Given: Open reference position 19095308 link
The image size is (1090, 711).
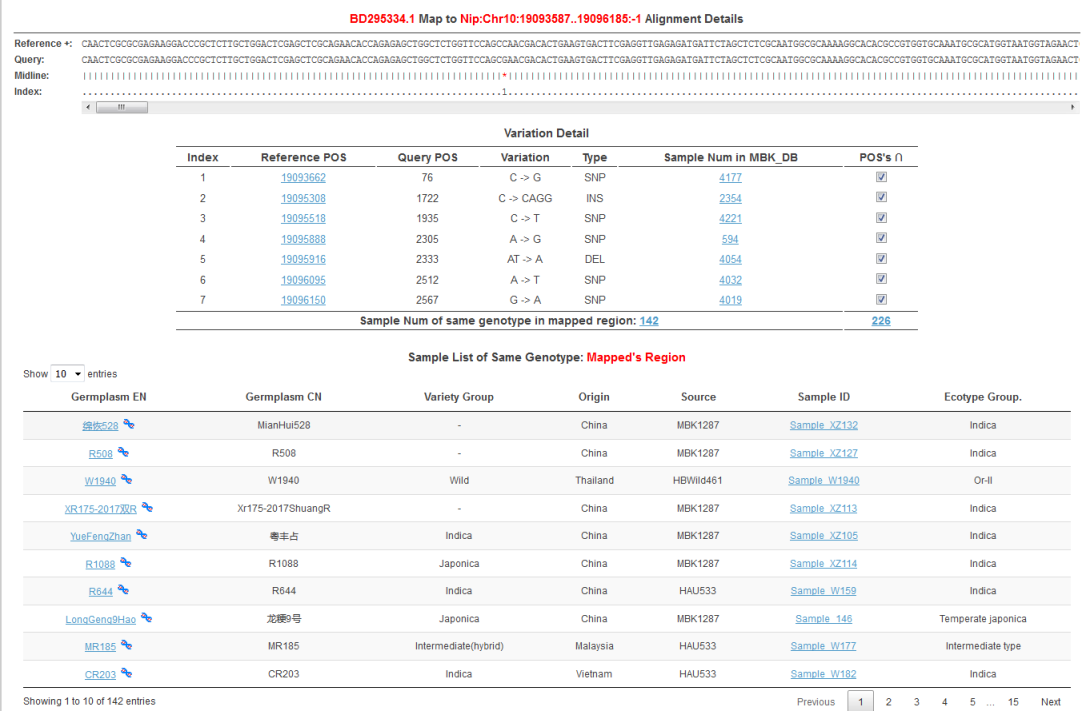Looking at the screenshot, I should point(303,199).
